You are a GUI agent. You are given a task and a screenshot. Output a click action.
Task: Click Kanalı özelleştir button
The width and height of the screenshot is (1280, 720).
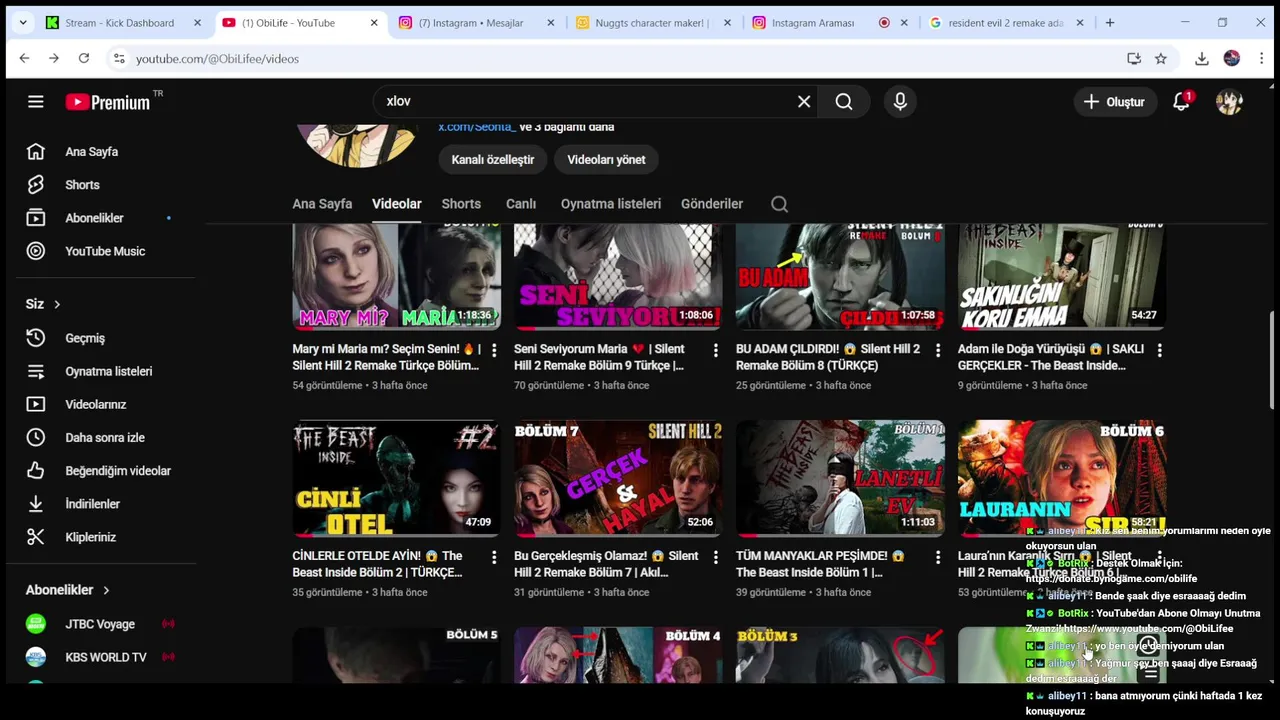(x=493, y=160)
